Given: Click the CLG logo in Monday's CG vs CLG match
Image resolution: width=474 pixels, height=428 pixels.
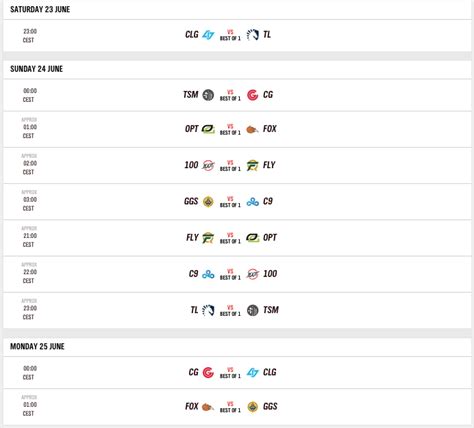Looking at the screenshot, I should point(252,372).
